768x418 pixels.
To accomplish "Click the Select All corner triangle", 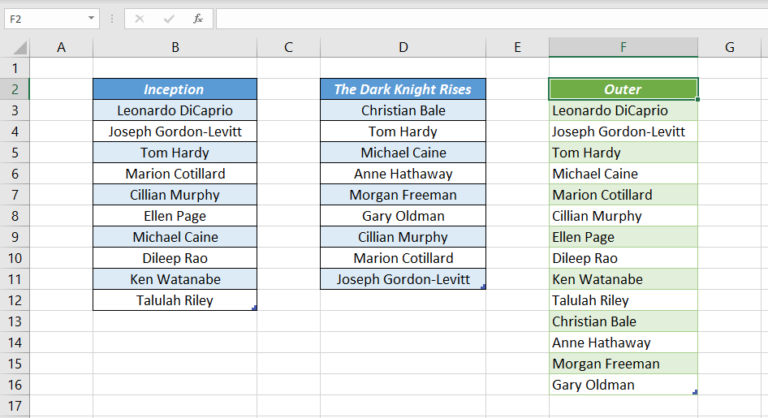I will (20, 48).
